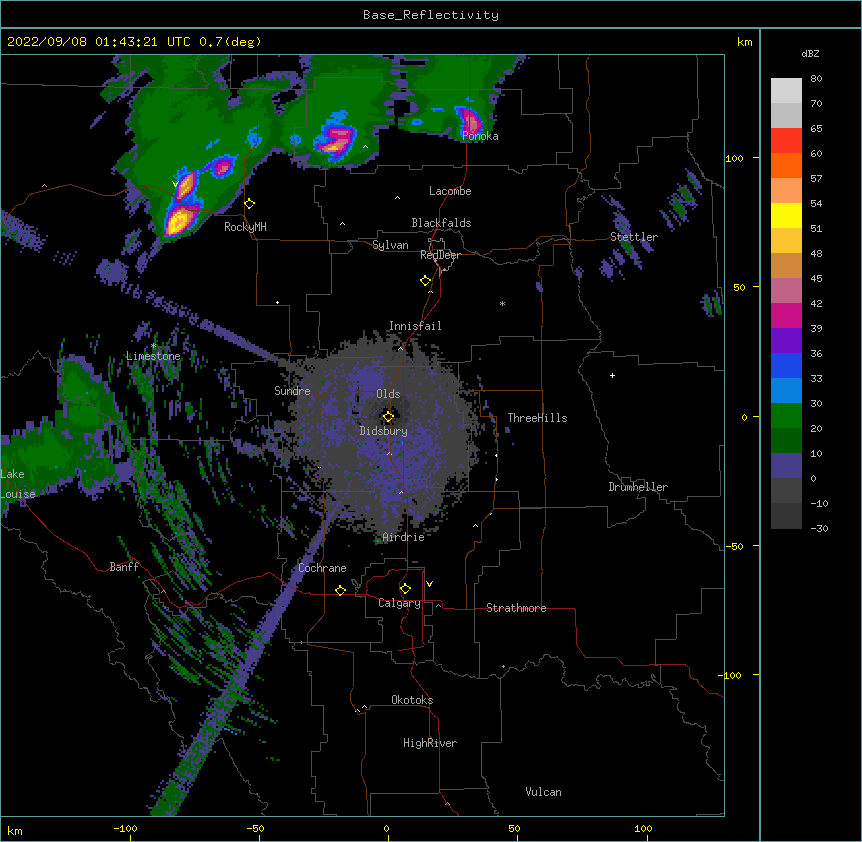Click the km unit label at bottom left

tap(15, 830)
